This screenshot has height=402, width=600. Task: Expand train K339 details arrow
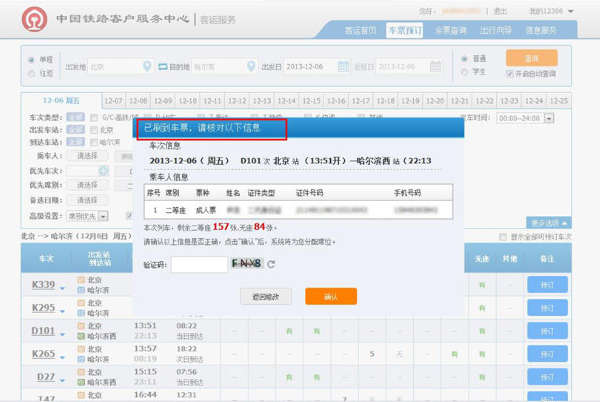coord(60,288)
